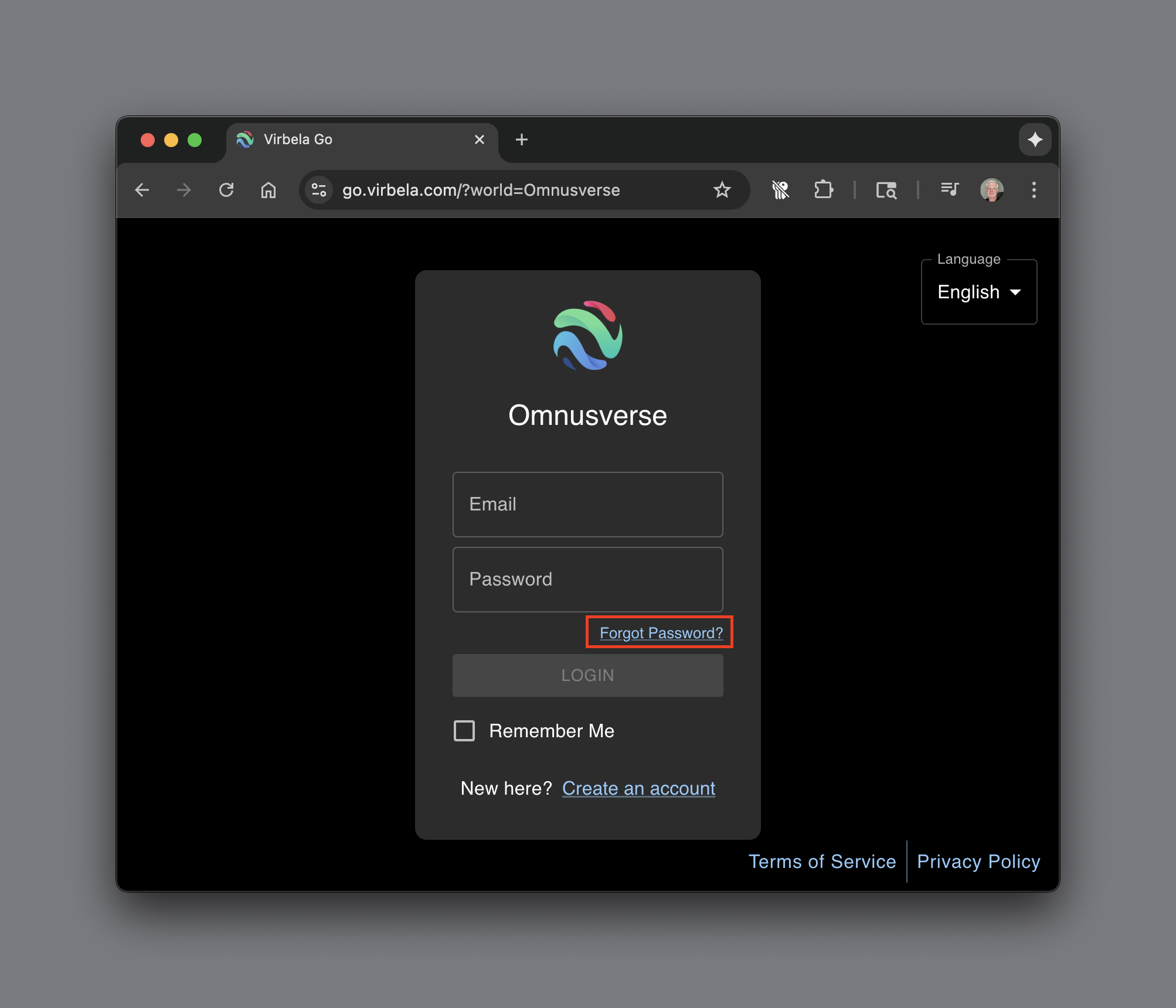Click the Gemini sparkle icon
Image resolution: width=1176 pixels, height=1008 pixels.
1035,139
